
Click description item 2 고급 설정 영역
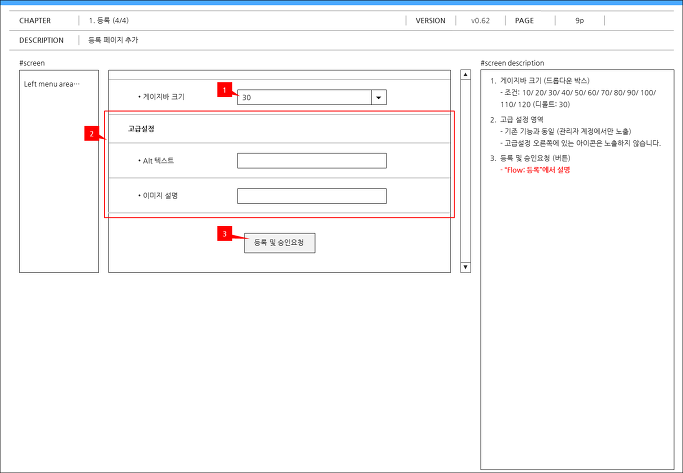point(517,120)
